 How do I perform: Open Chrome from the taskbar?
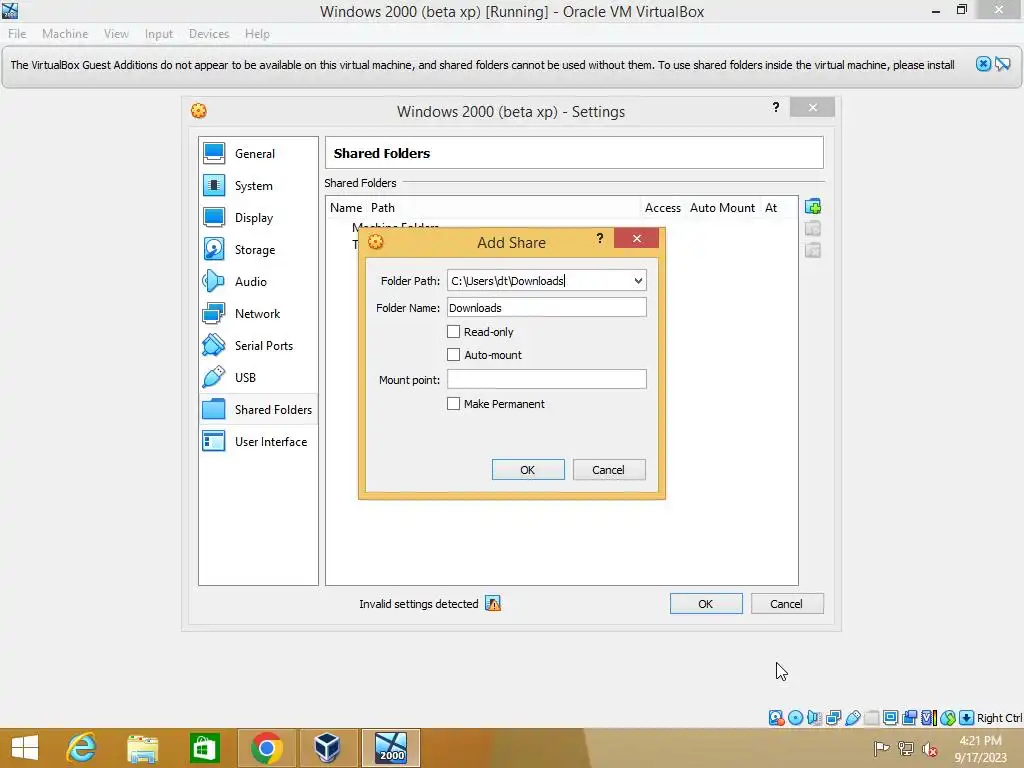point(266,748)
